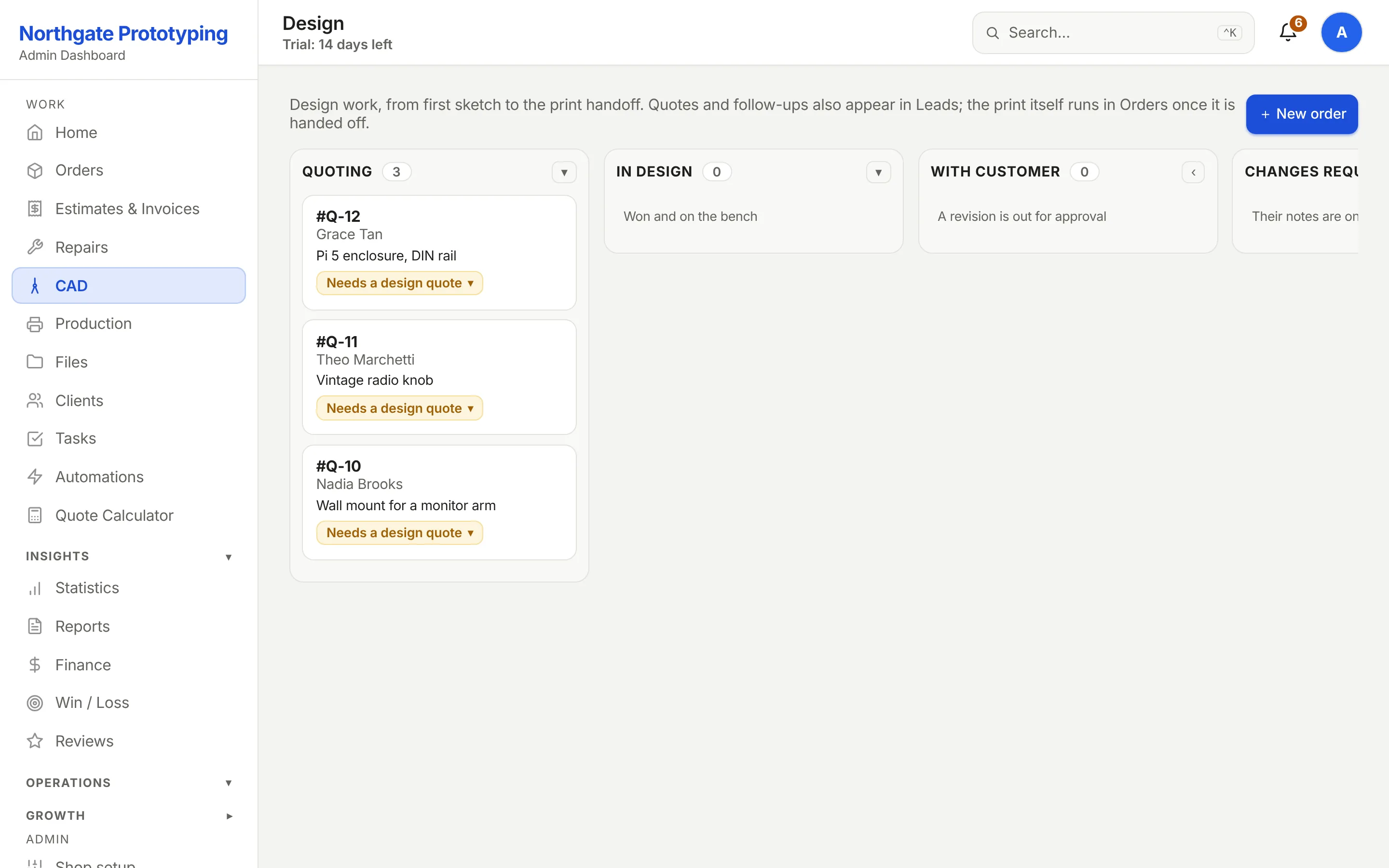This screenshot has width=1389, height=868.
Task: Focus the Search field
Action: [x=1113, y=33]
